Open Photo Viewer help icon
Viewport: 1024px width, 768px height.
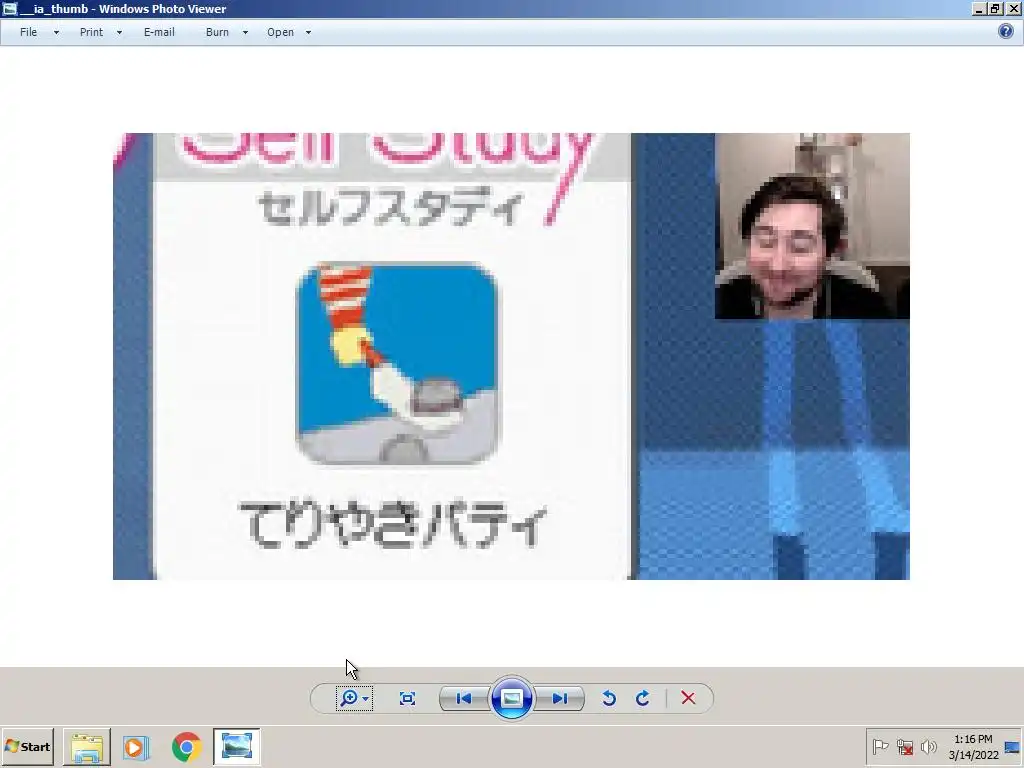pos(1006,31)
